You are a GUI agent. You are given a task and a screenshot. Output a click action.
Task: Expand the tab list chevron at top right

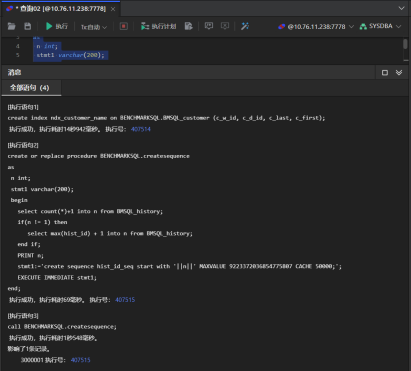click(x=401, y=8)
